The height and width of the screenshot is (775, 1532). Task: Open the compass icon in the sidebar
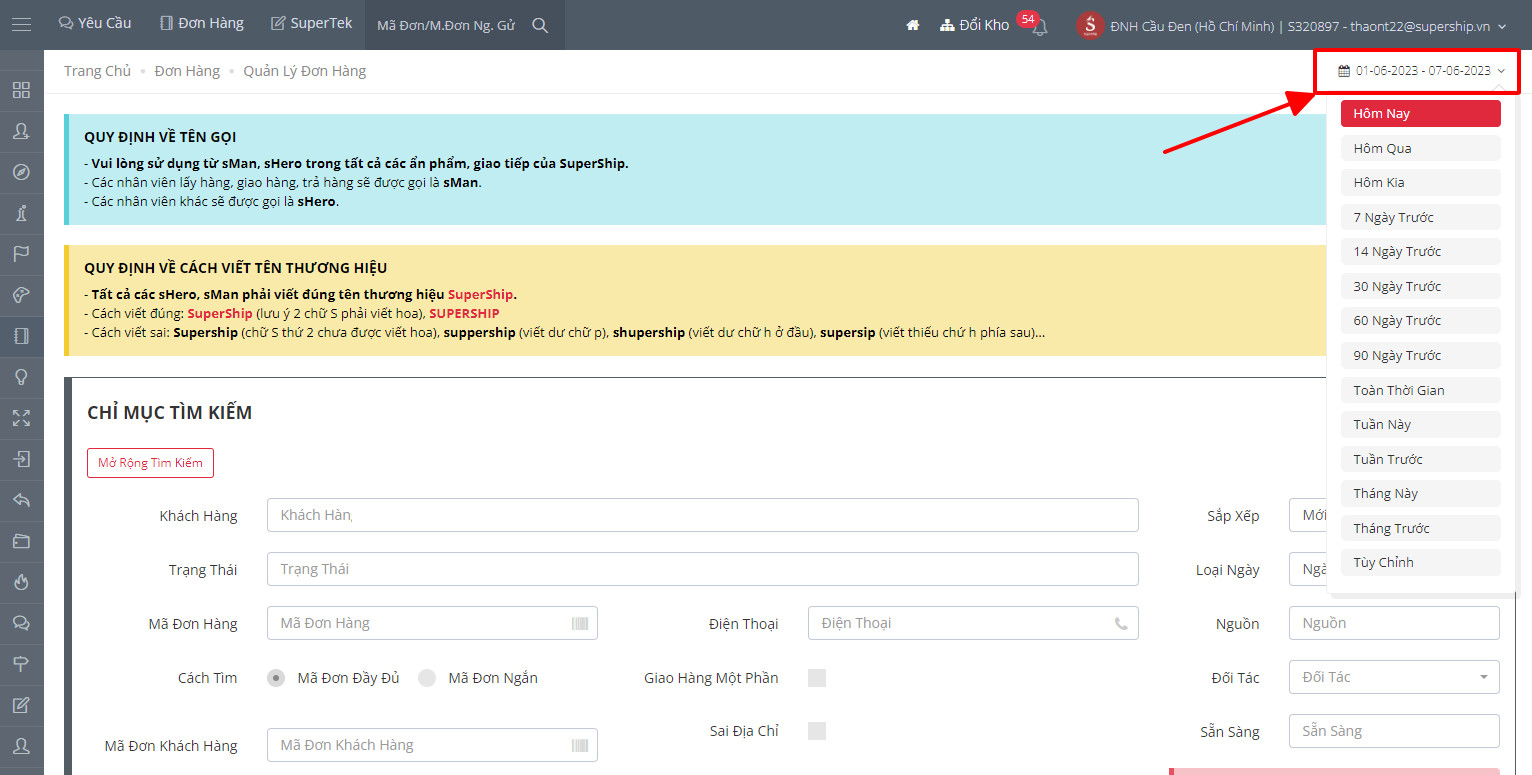pos(21,172)
